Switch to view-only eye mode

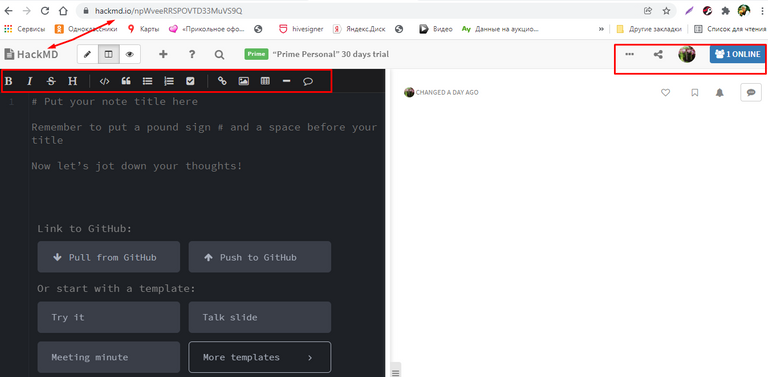tap(129, 54)
